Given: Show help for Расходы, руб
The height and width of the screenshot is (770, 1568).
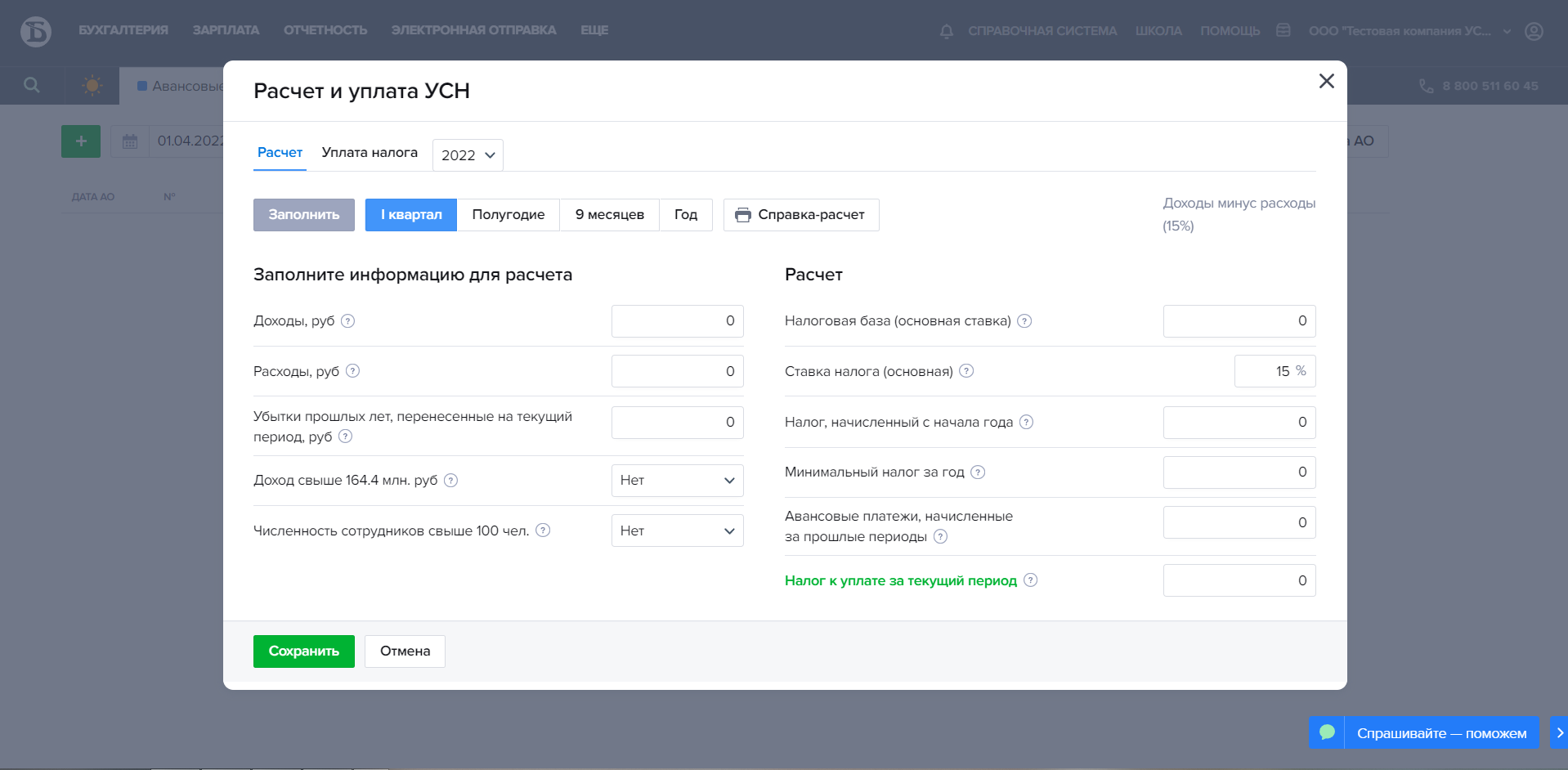Looking at the screenshot, I should click(x=352, y=370).
